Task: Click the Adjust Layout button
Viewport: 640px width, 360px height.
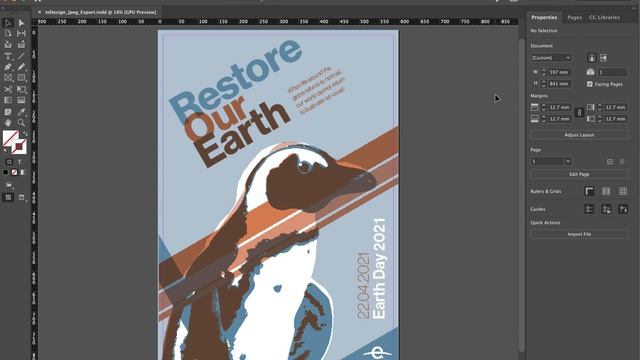Action: (579, 135)
